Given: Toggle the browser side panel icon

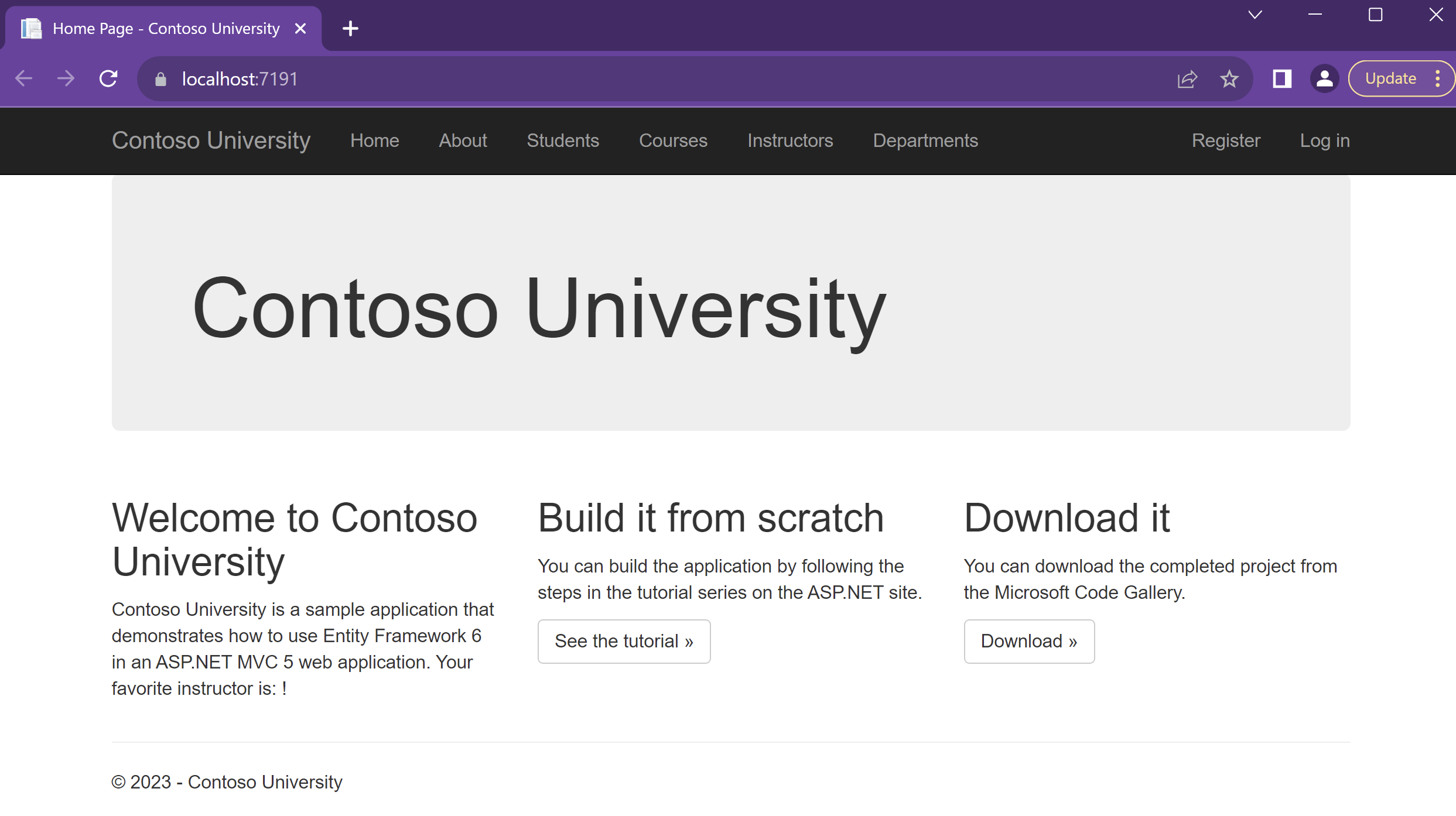Looking at the screenshot, I should [x=1282, y=78].
